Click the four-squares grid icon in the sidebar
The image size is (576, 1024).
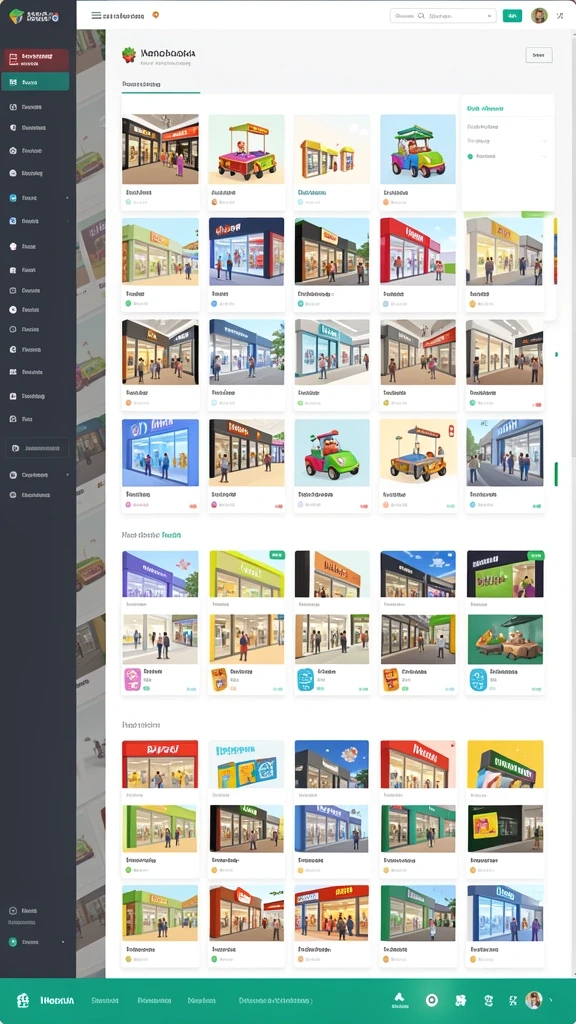tap(13, 372)
